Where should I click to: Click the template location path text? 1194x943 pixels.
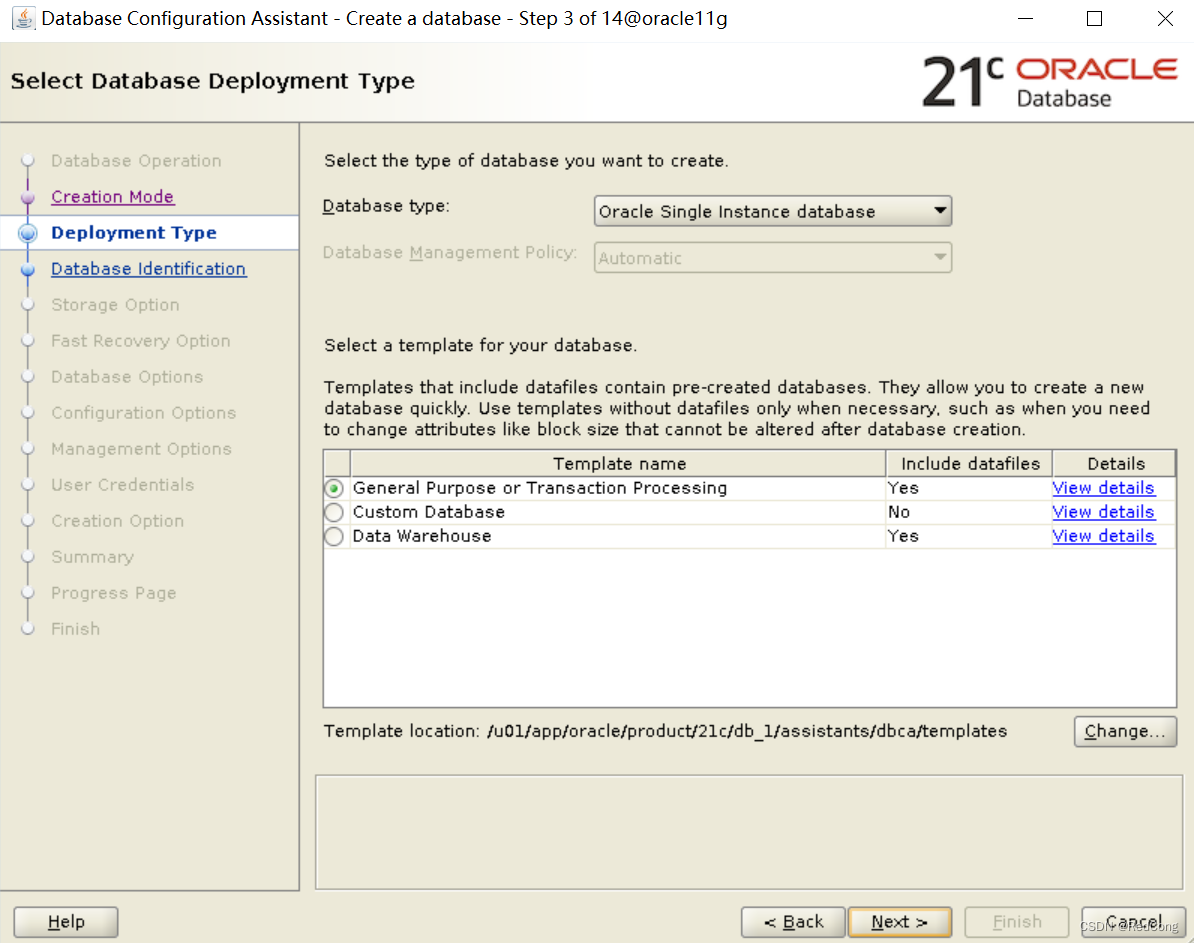[747, 731]
